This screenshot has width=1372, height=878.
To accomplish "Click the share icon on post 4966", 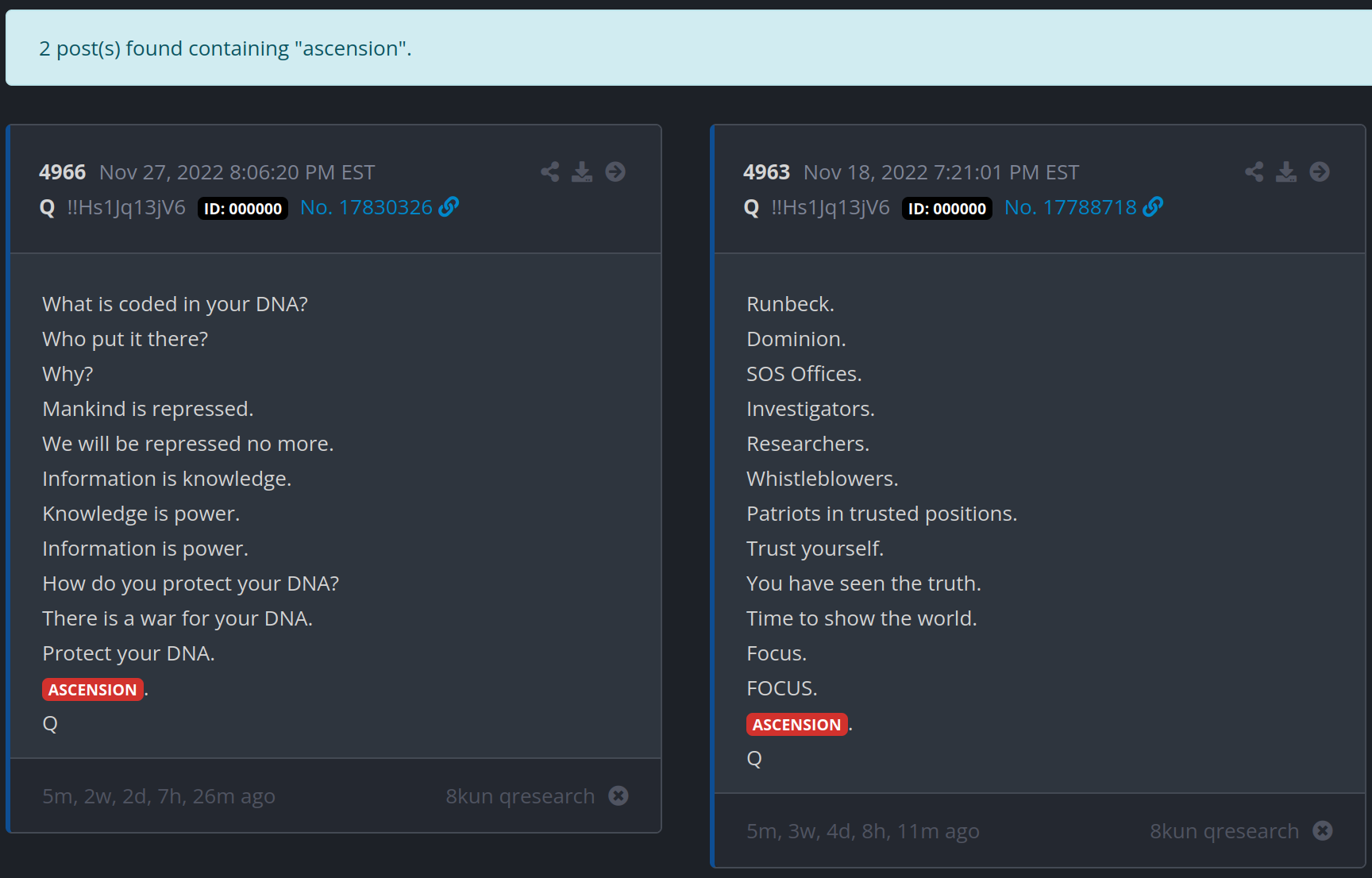I will 549,171.
